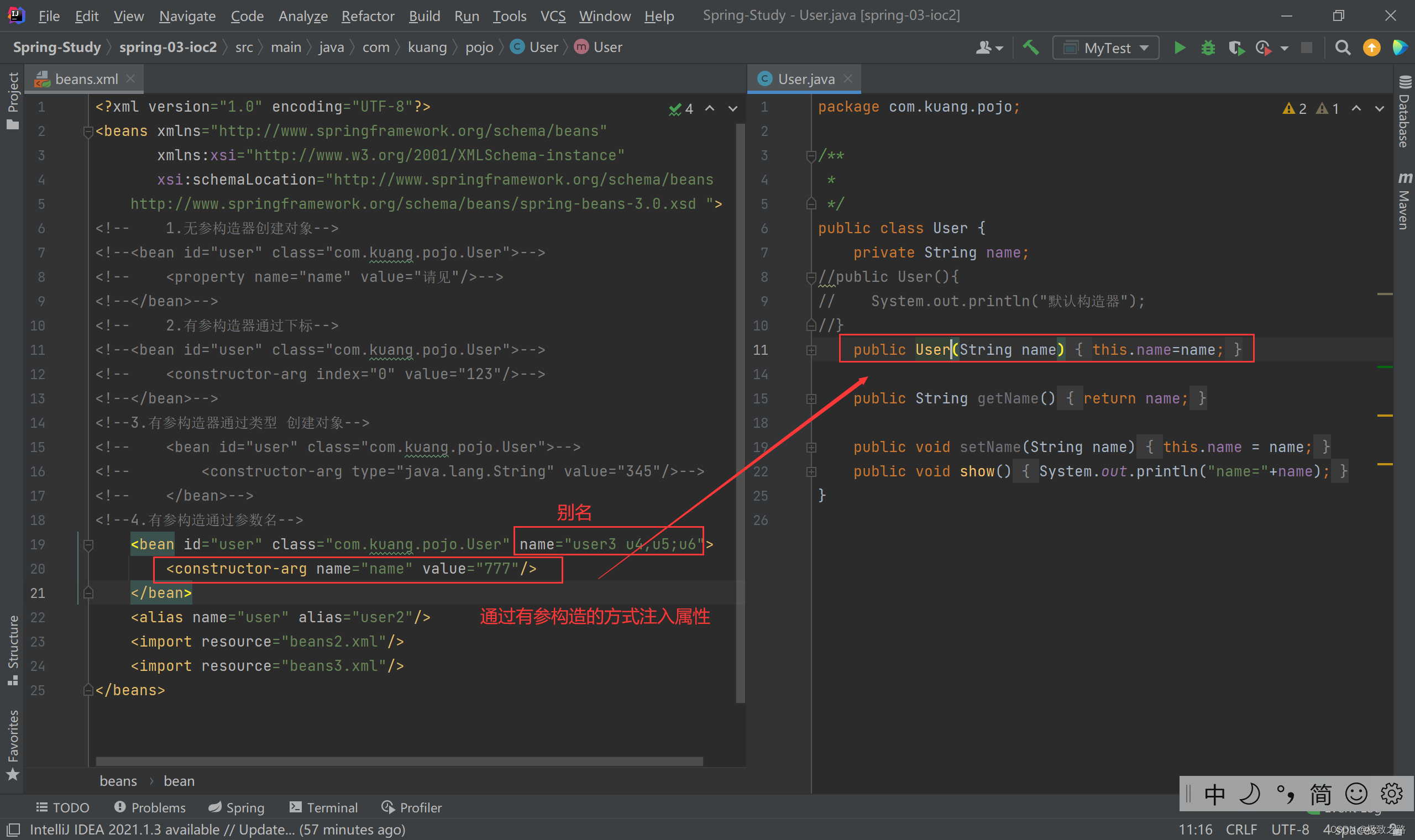
Task: Expand the folded User constructor at line 11
Action: [x=811, y=350]
